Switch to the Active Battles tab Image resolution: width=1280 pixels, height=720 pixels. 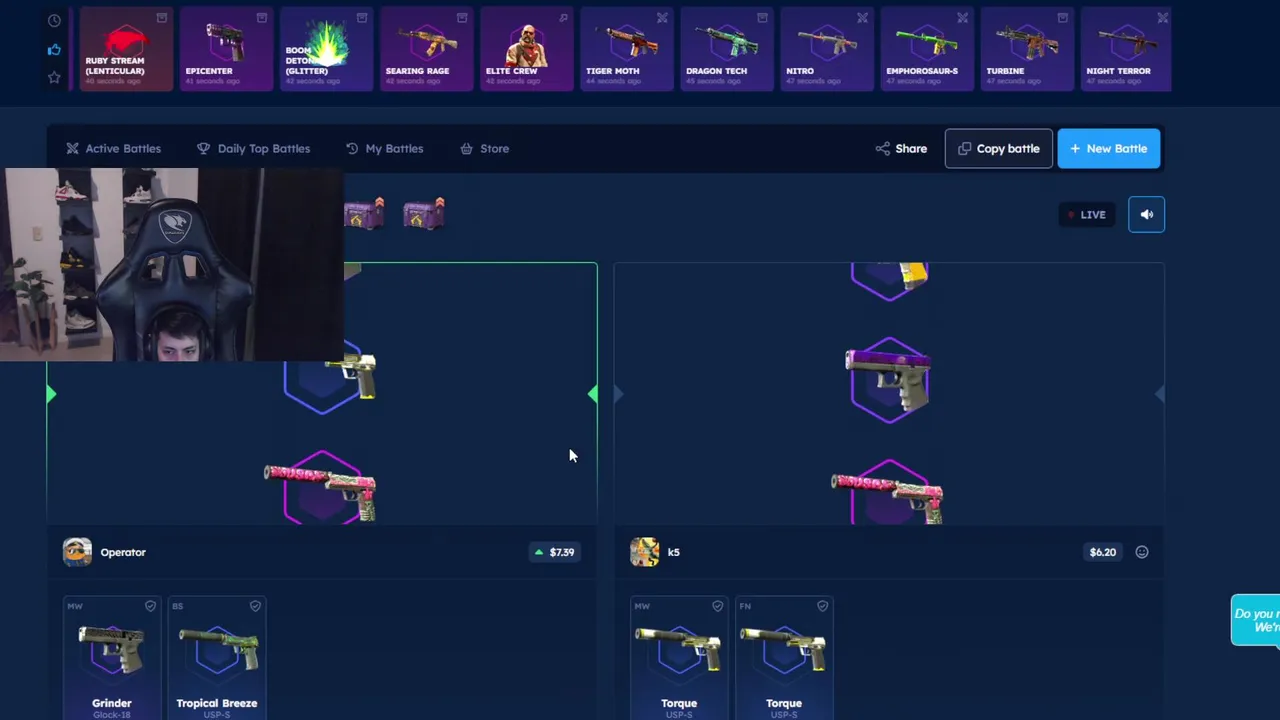tap(113, 148)
